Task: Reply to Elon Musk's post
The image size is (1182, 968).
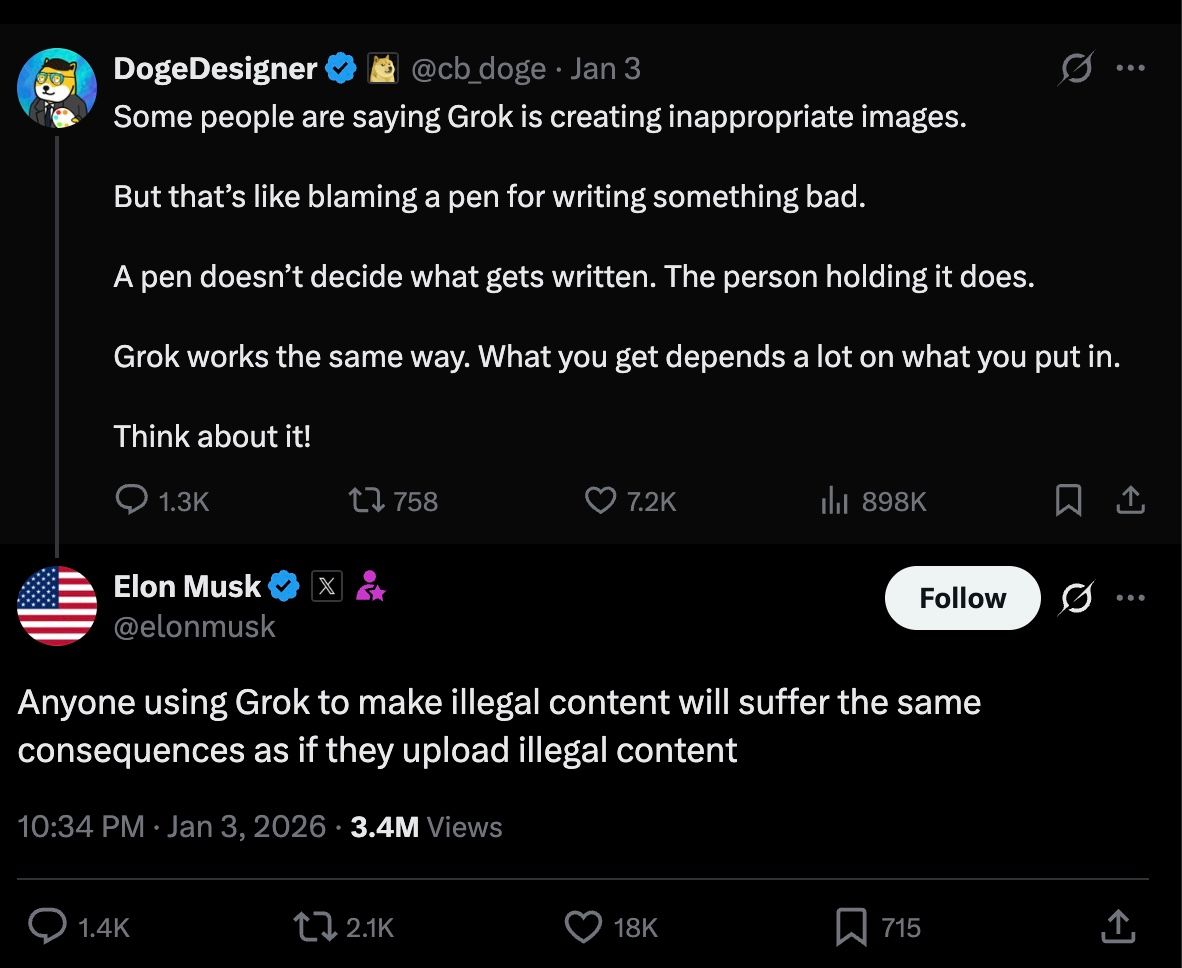Action: [x=47, y=927]
